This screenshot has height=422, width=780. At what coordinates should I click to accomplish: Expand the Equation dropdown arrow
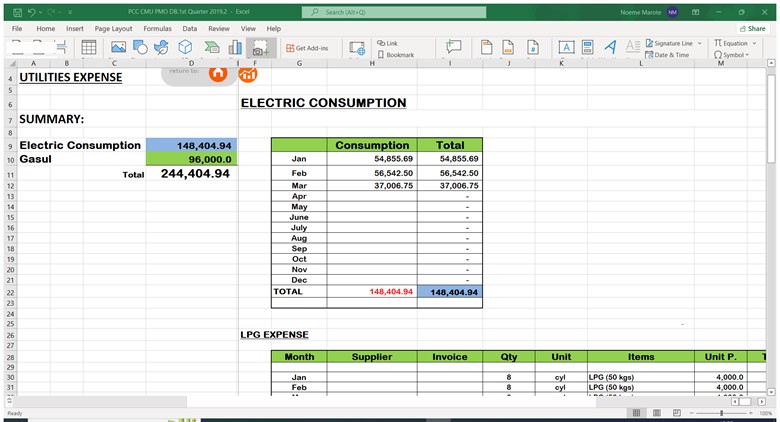[754, 43]
